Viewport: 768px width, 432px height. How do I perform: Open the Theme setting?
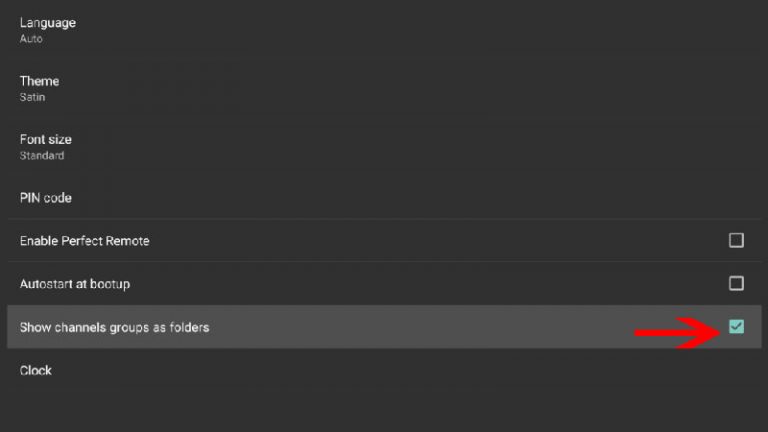pyautogui.click(x=384, y=88)
